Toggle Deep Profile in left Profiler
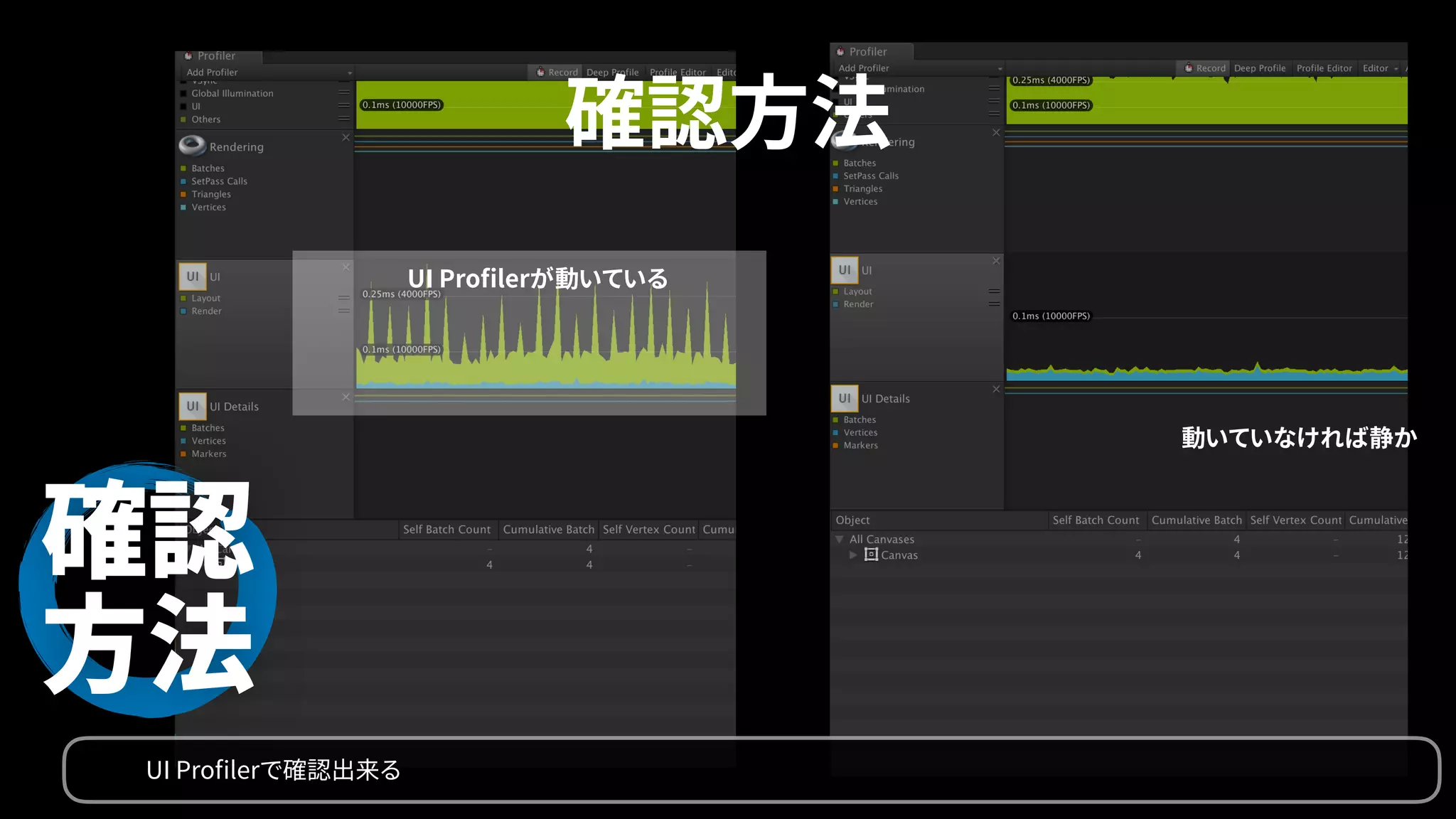The image size is (1456, 819). coord(612,72)
